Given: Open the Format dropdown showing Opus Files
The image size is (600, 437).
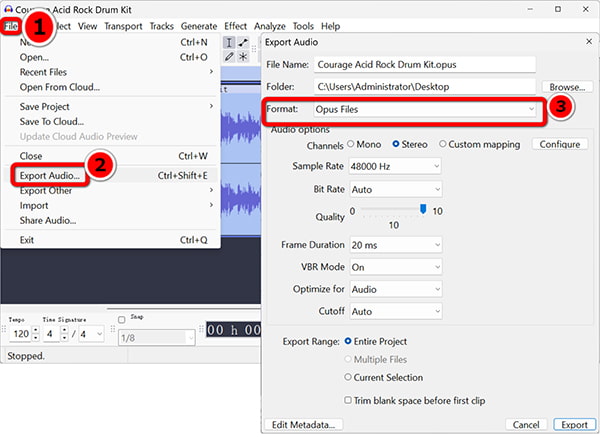Looking at the screenshot, I should pos(425,110).
